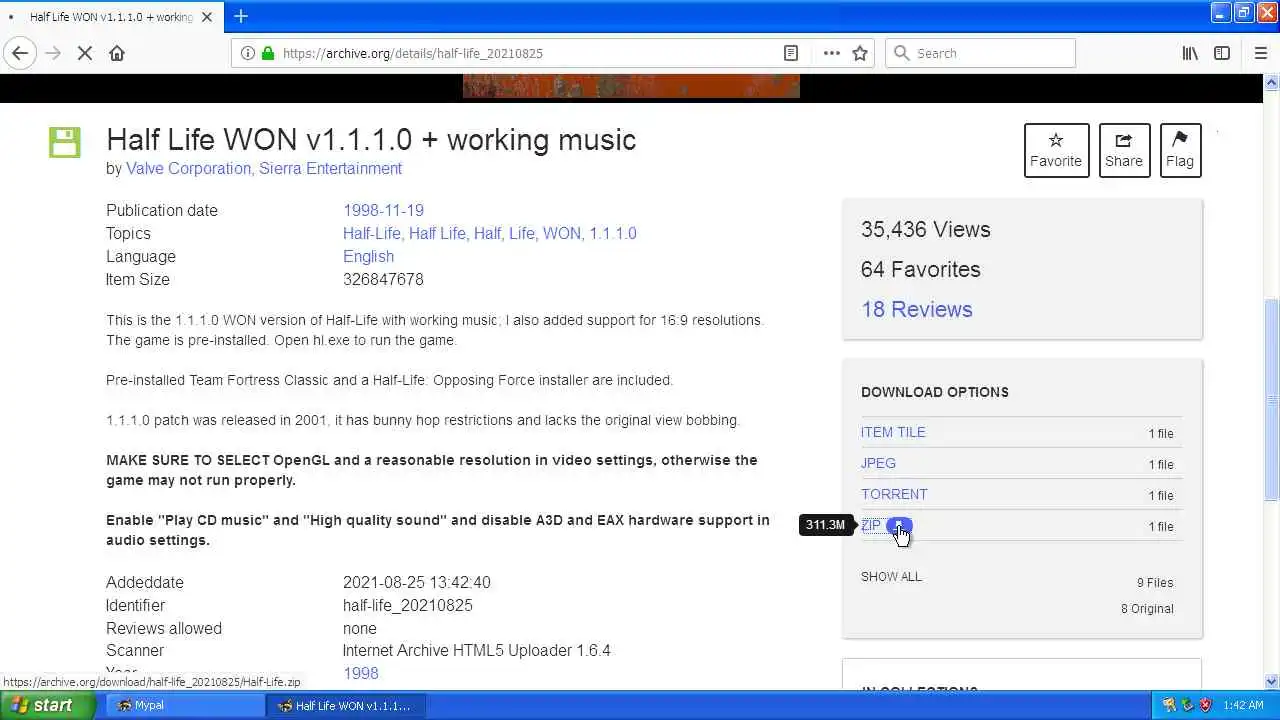This screenshot has height=720, width=1280.
Task: Open the 1.1.1.0 topic link
Action: (612, 233)
